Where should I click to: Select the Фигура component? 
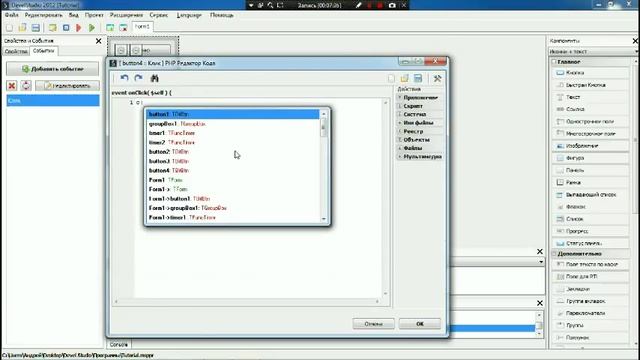(x=591, y=158)
